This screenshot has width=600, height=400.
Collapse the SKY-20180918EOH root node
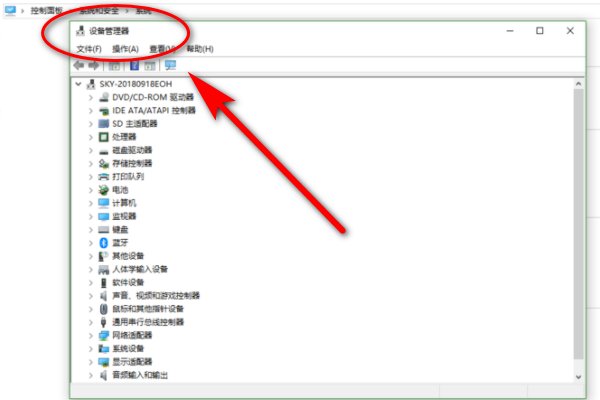click(x=78, y=84)
